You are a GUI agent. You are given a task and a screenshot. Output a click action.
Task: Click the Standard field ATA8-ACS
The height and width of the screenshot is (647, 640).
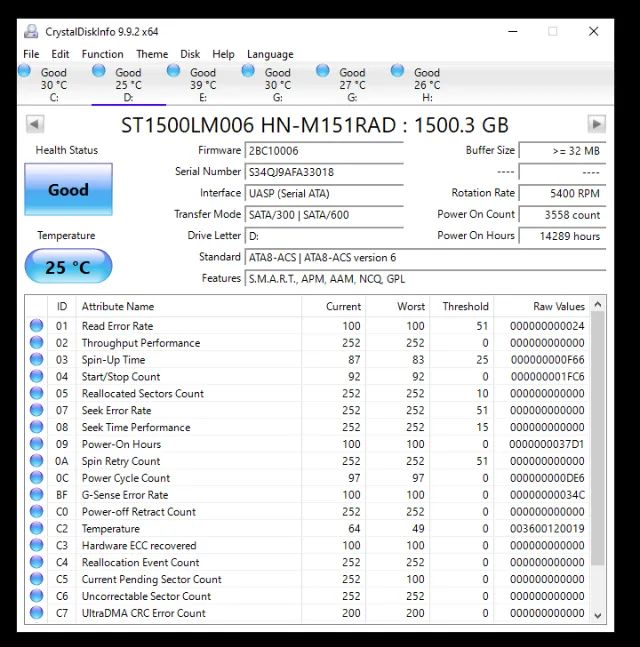(425, 257)
